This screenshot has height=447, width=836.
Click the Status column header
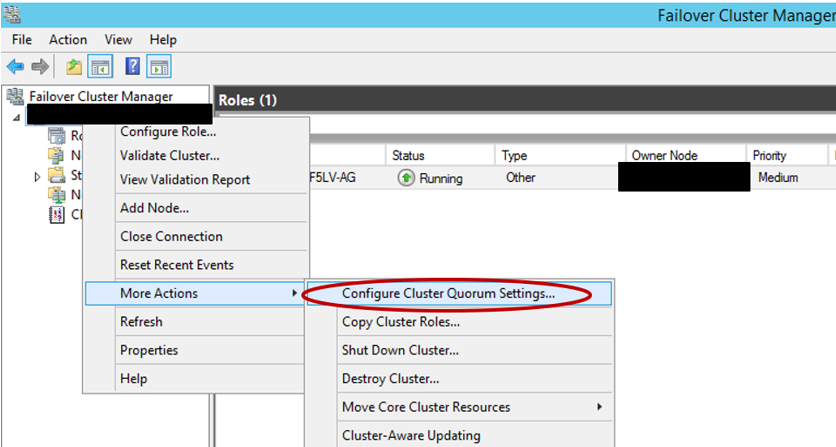pos(440,155)
